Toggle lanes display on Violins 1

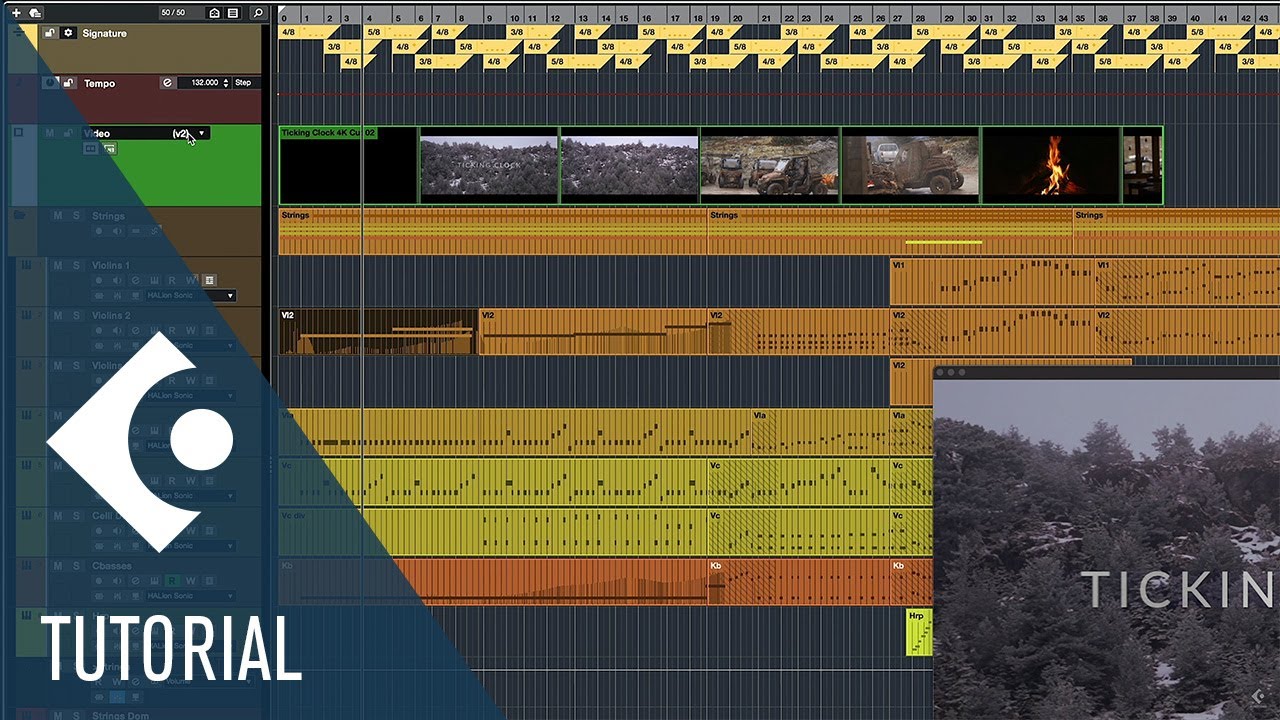[x=209, y=281]
